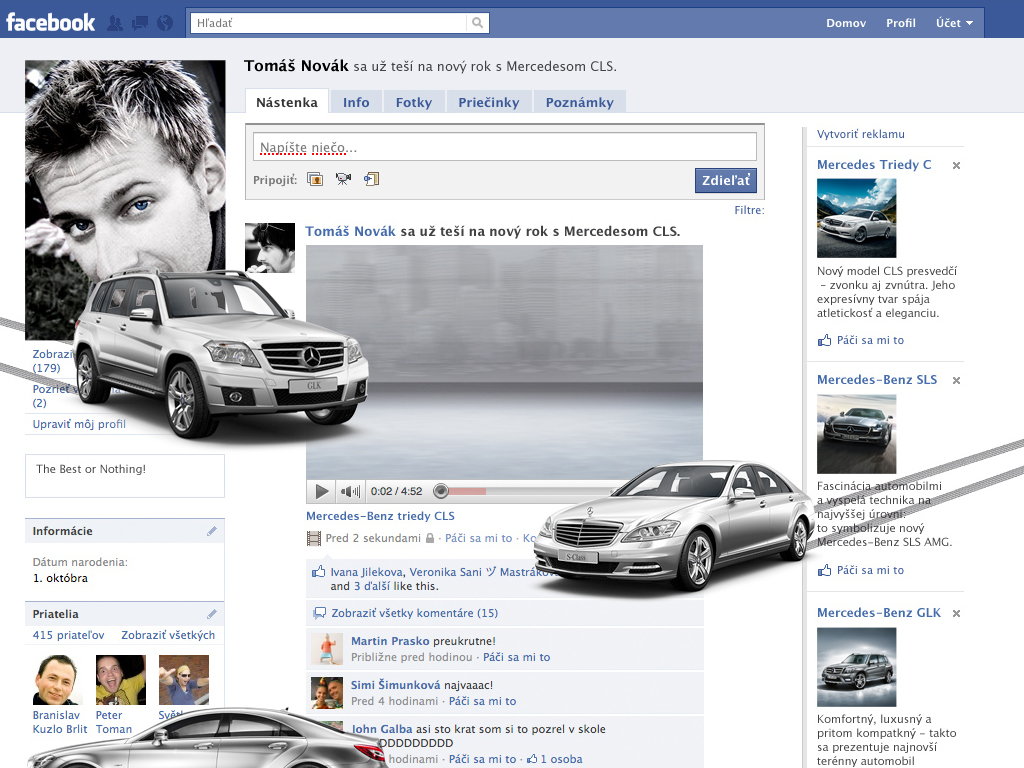Open John Galba's profile name
Viewport: 1024px width, 768px height.
tap(382, 729)
